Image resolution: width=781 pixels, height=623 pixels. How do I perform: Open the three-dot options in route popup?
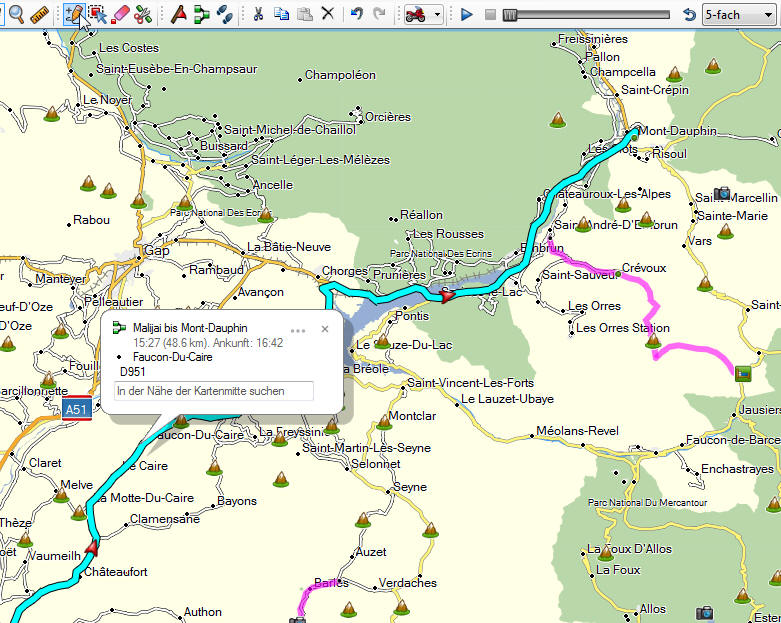298,329
